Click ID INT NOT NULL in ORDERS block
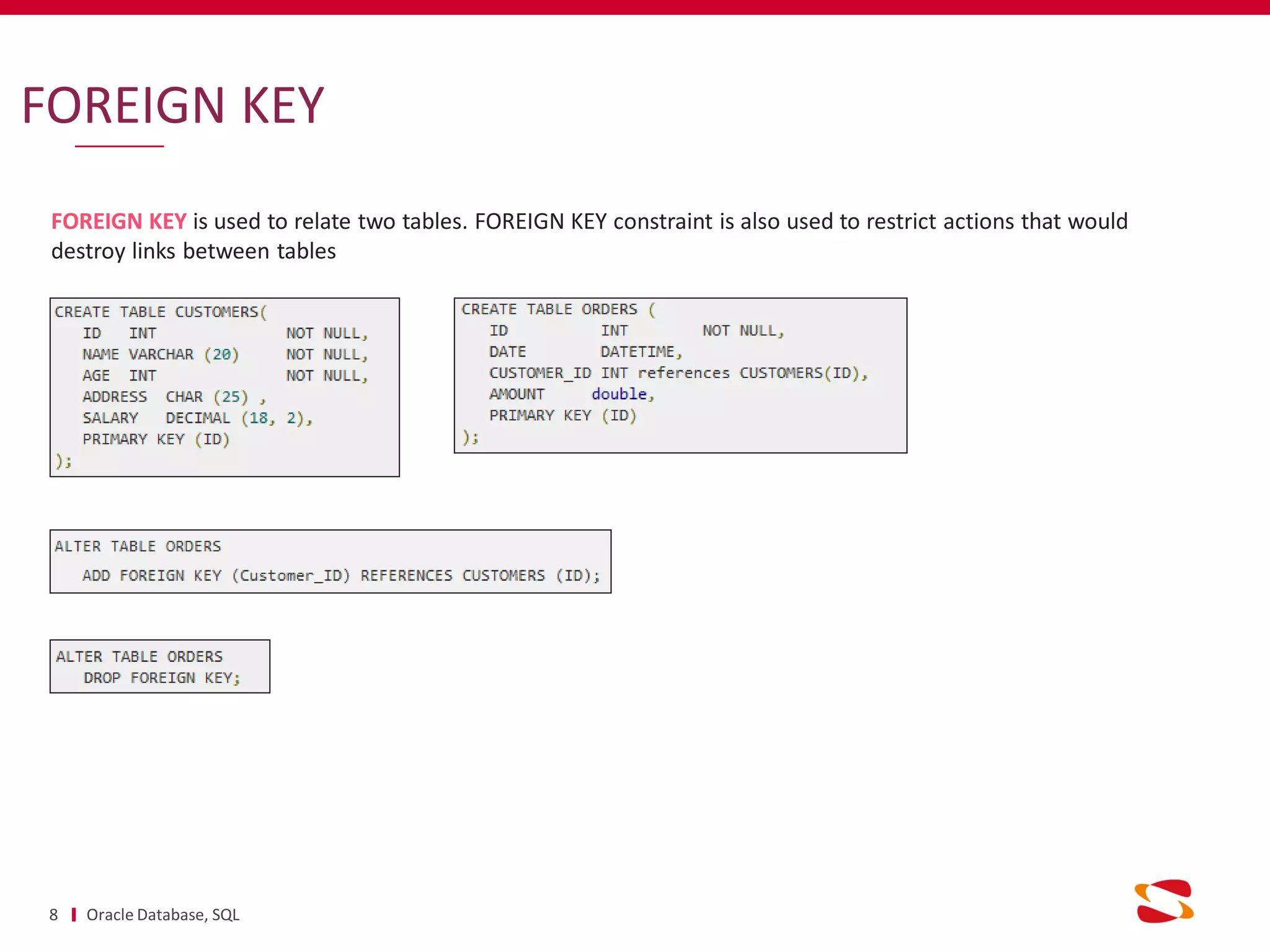 (637, 331)
